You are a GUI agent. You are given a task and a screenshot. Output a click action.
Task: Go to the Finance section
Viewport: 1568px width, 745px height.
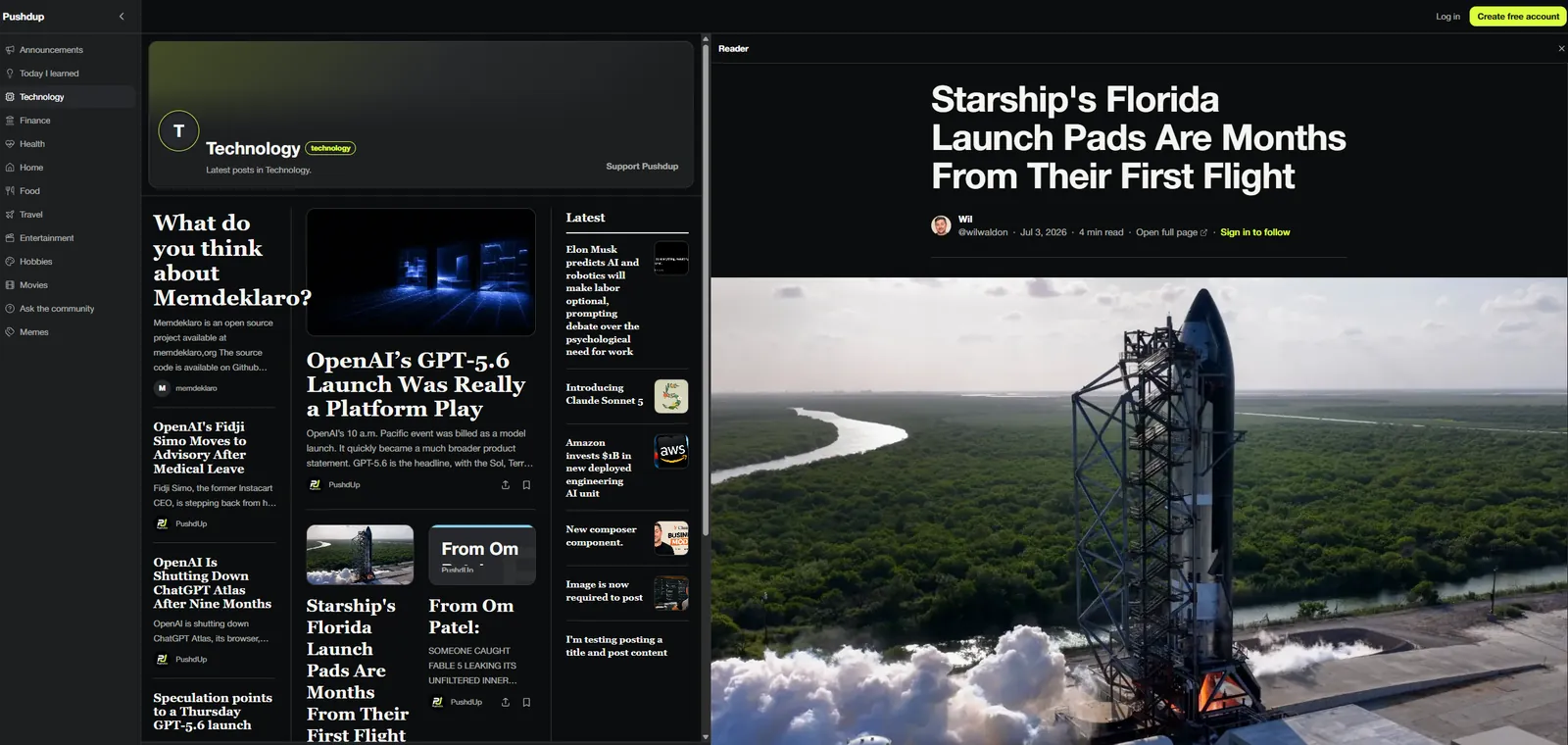(x=34, y=121)
